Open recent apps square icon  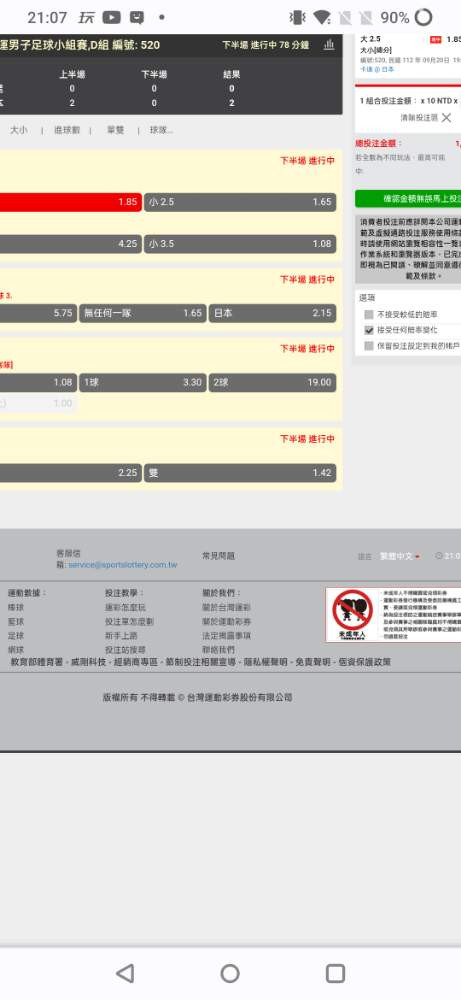(x=335, y=973)
